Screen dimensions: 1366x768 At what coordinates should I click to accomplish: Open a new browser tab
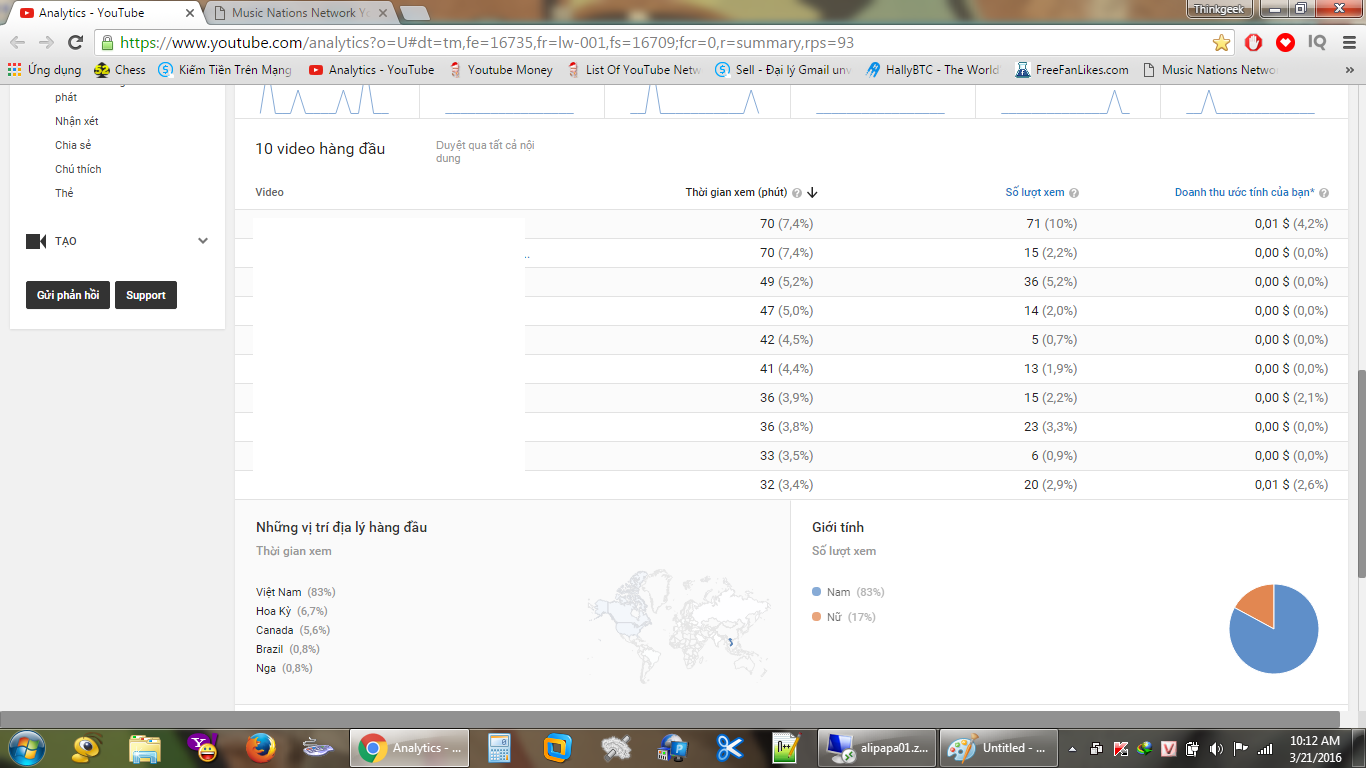pos(414,13)
